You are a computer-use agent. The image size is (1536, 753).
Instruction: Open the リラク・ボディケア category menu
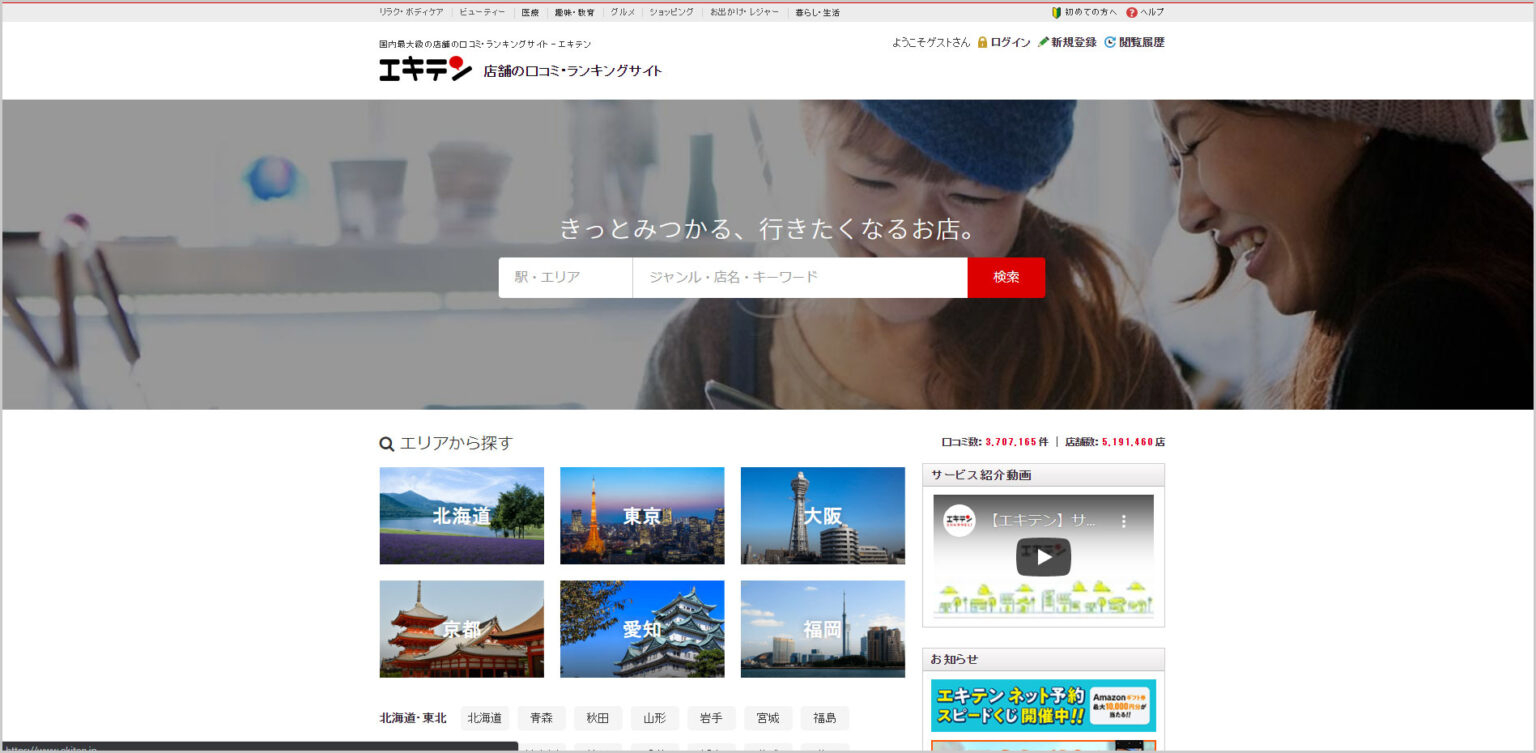[x=411, y=12]
